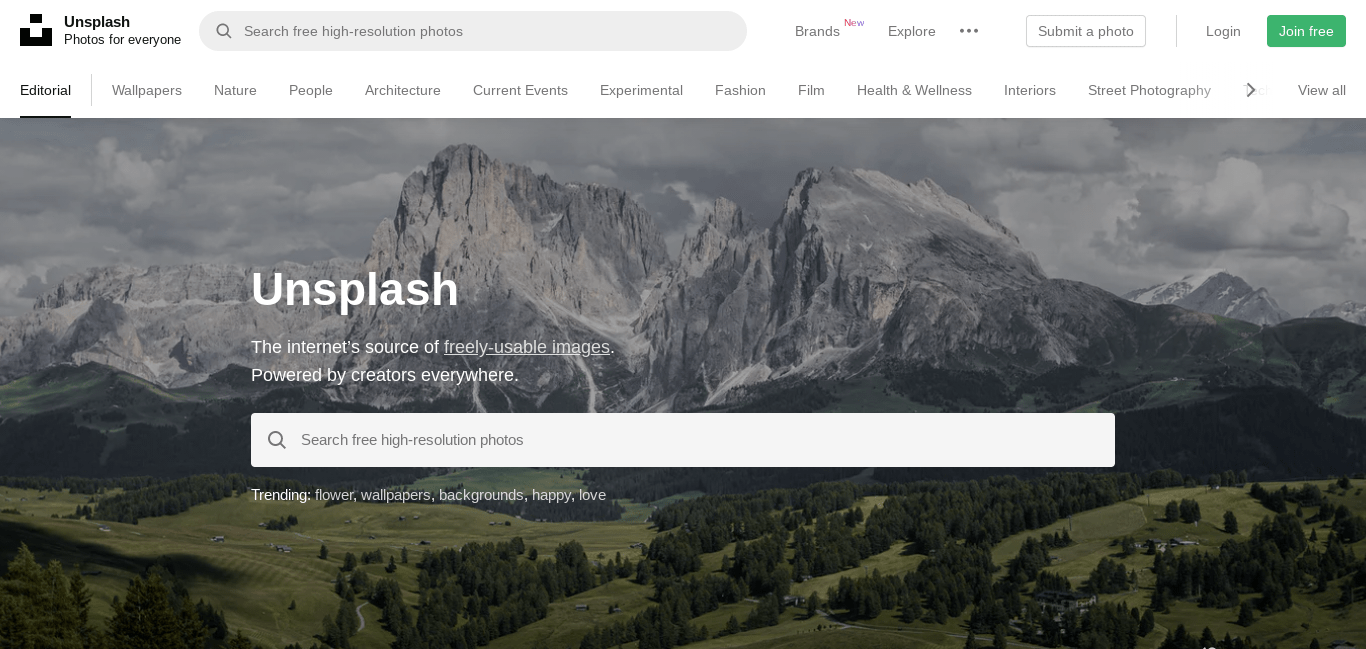
Task: Click the trending term love
Action: [x=592, y=495]
